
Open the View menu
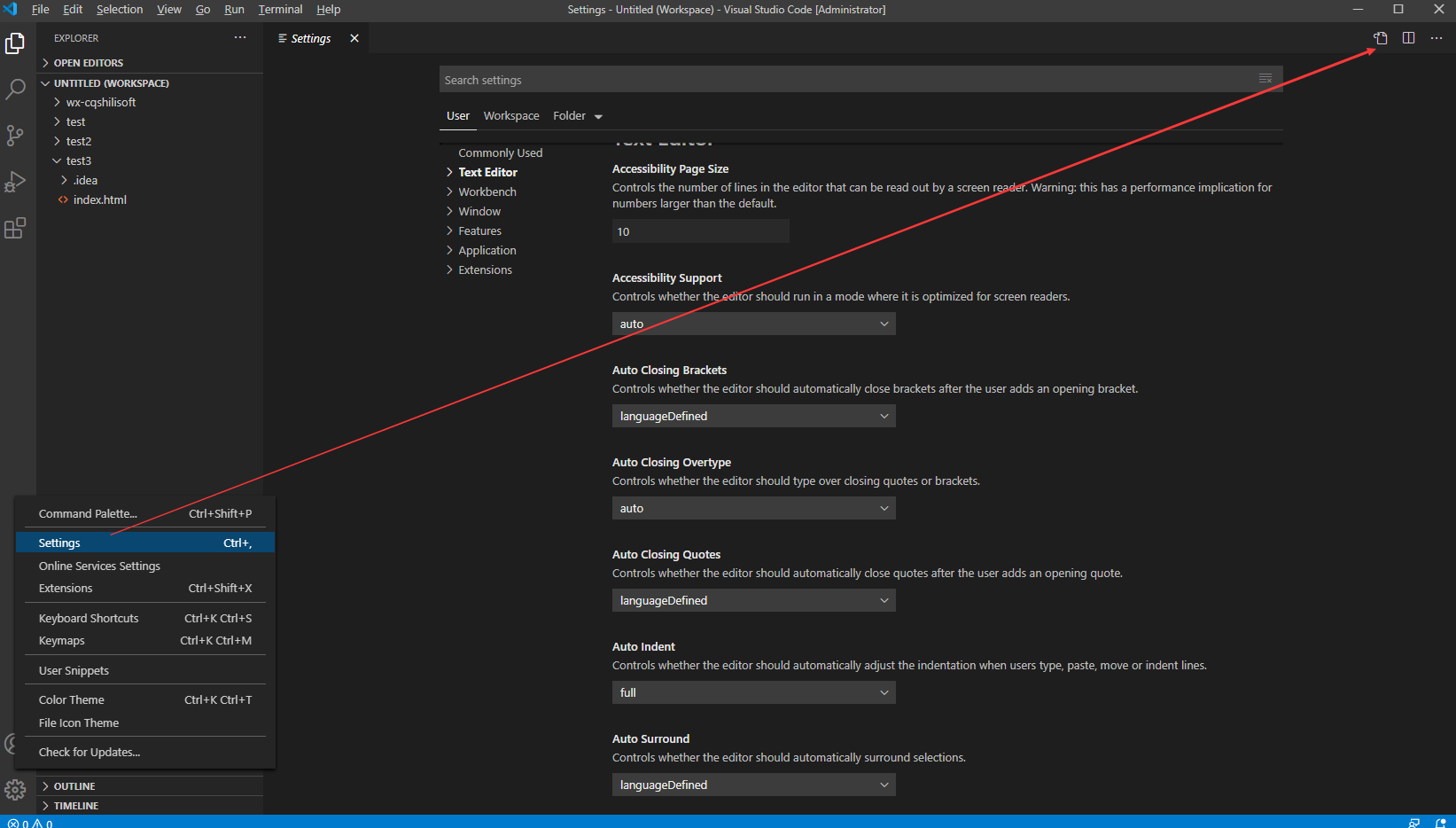[x=169, y=9]
